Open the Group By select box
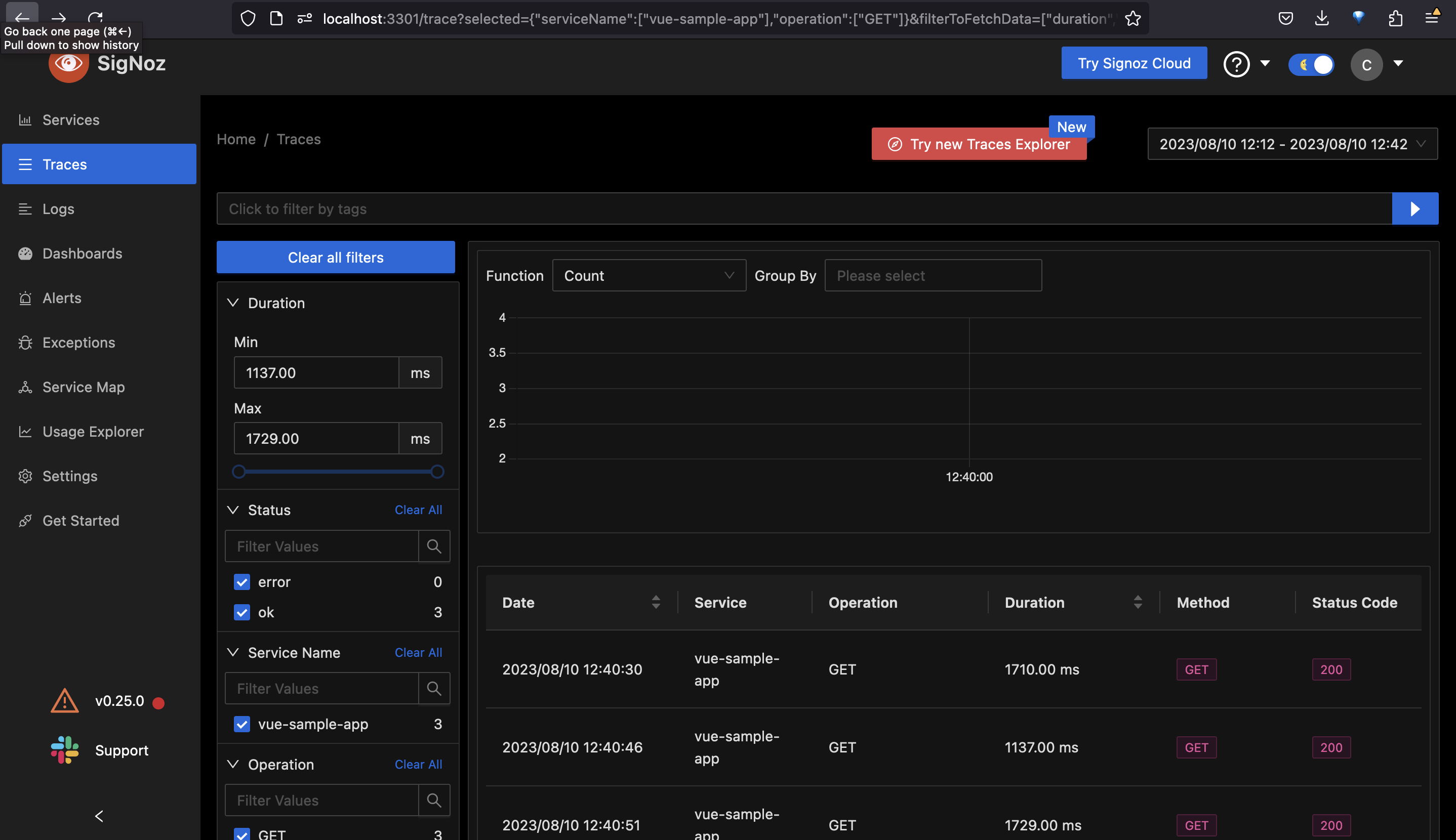 (x=933, y=275)
